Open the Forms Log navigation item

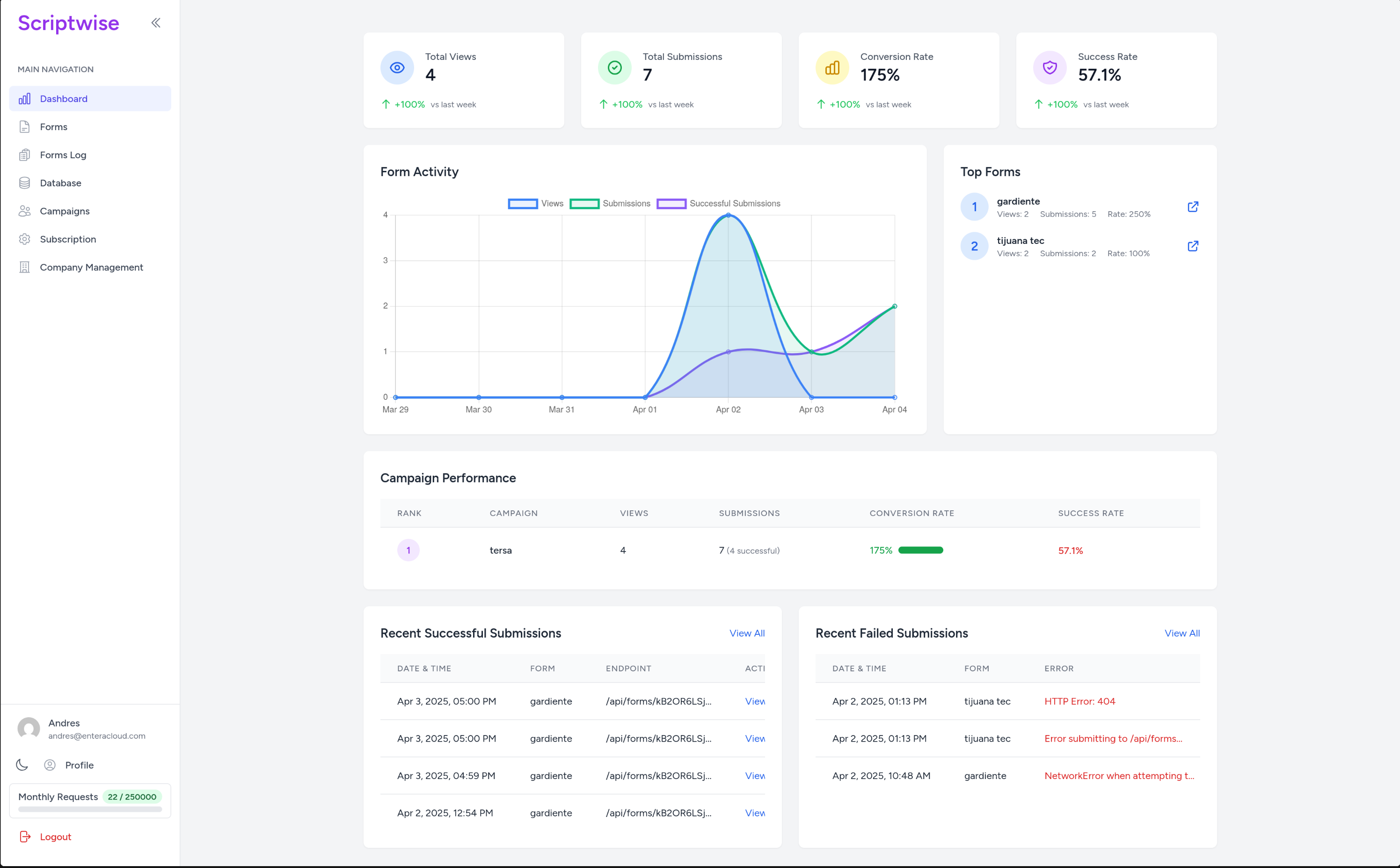[x=63, y=155]
